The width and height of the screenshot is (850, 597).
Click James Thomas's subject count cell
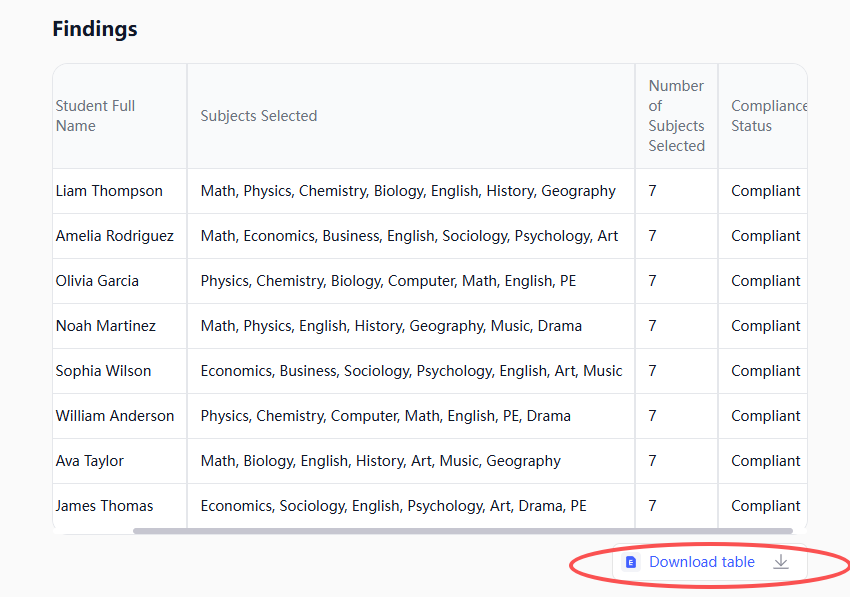(653, 506)
